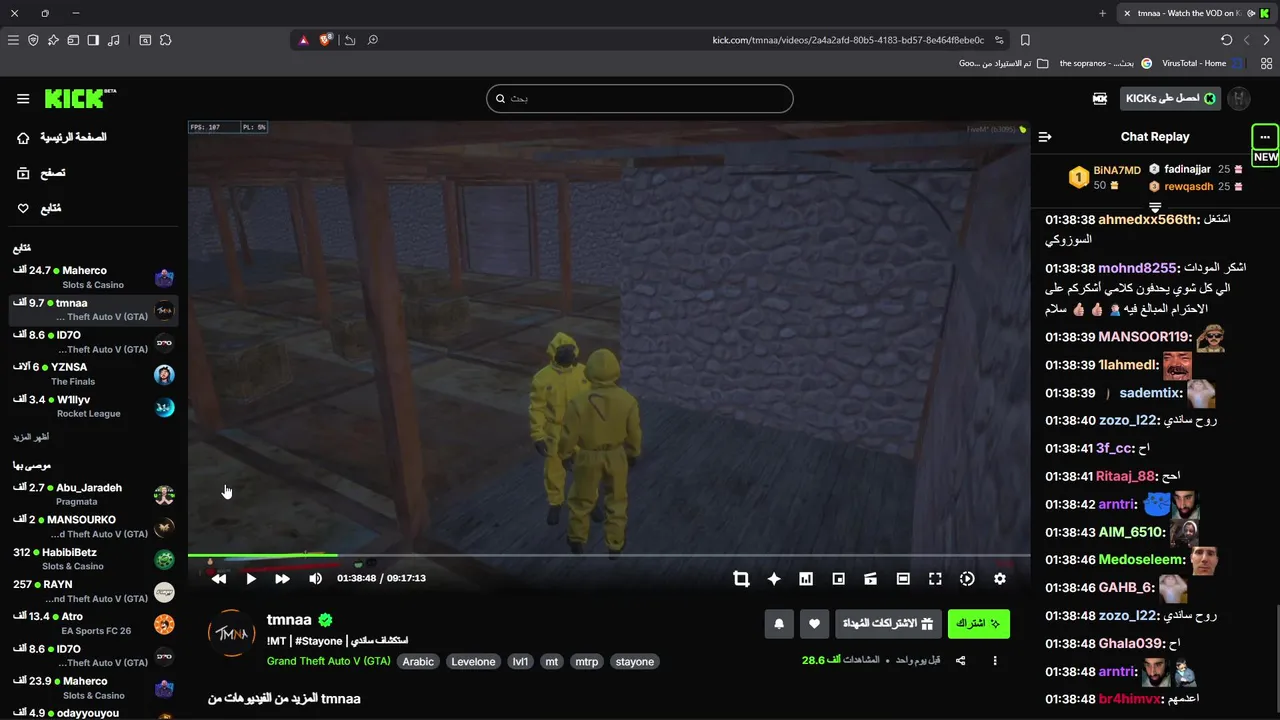Open Atro EA Sports FC 26 channel

(94, 624)
